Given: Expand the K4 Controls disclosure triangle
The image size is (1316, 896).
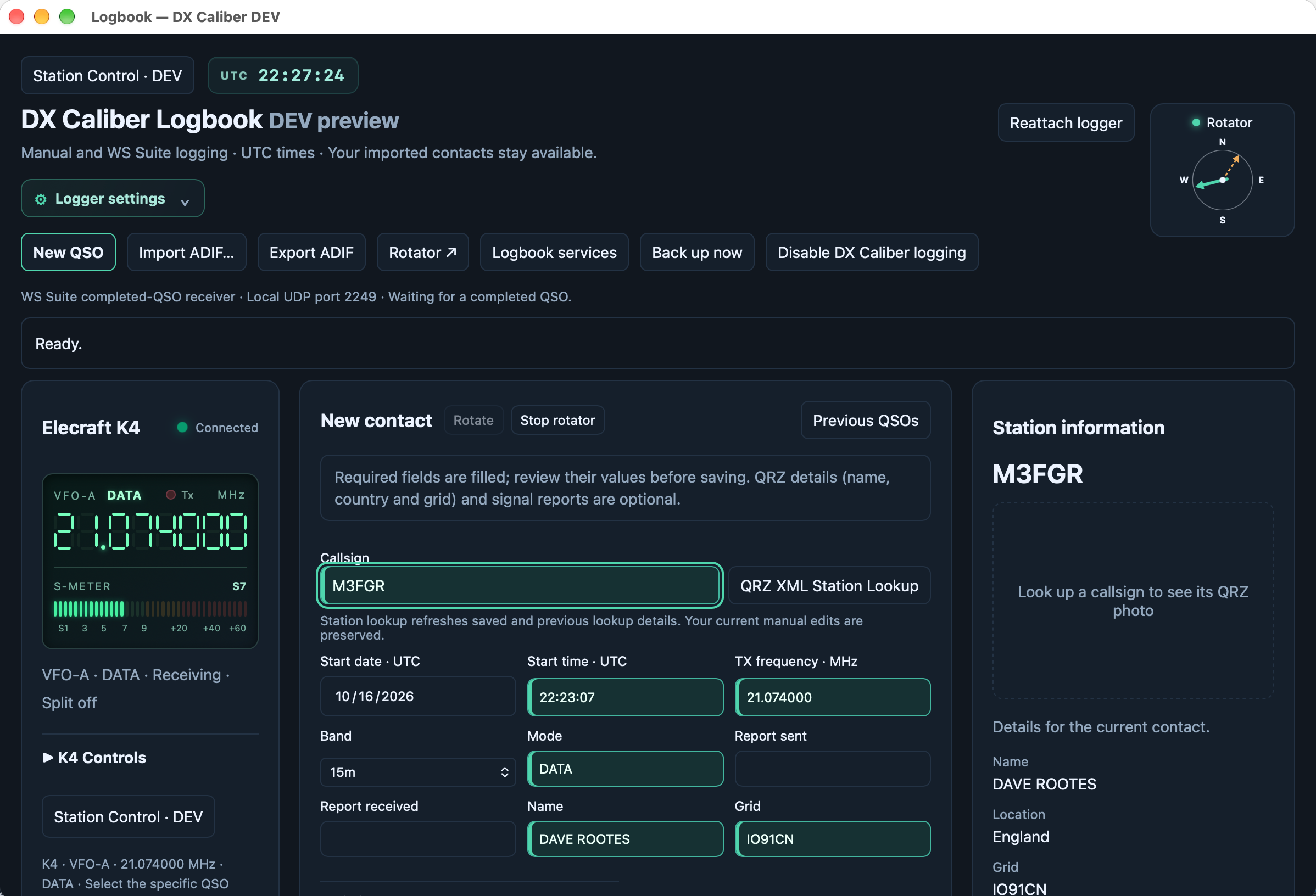Looking at the screenshot, I should pos(48,757).
